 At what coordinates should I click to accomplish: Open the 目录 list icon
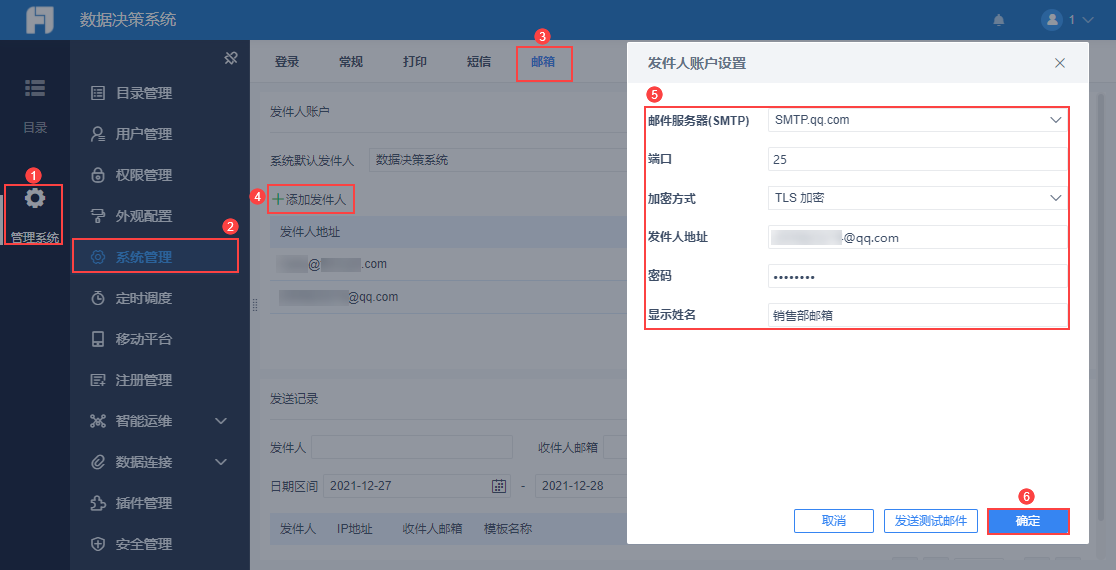35,88
